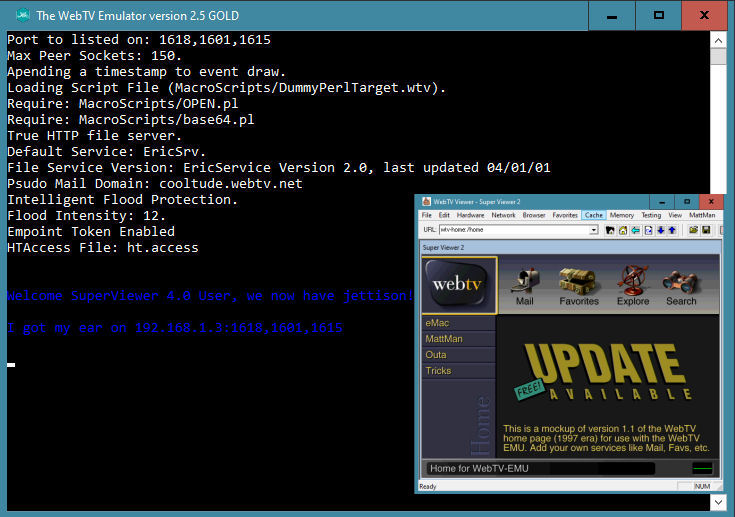Viewport: 735px width, 517px height.
Task: Open the Testing menu
Action: (651, 215)
